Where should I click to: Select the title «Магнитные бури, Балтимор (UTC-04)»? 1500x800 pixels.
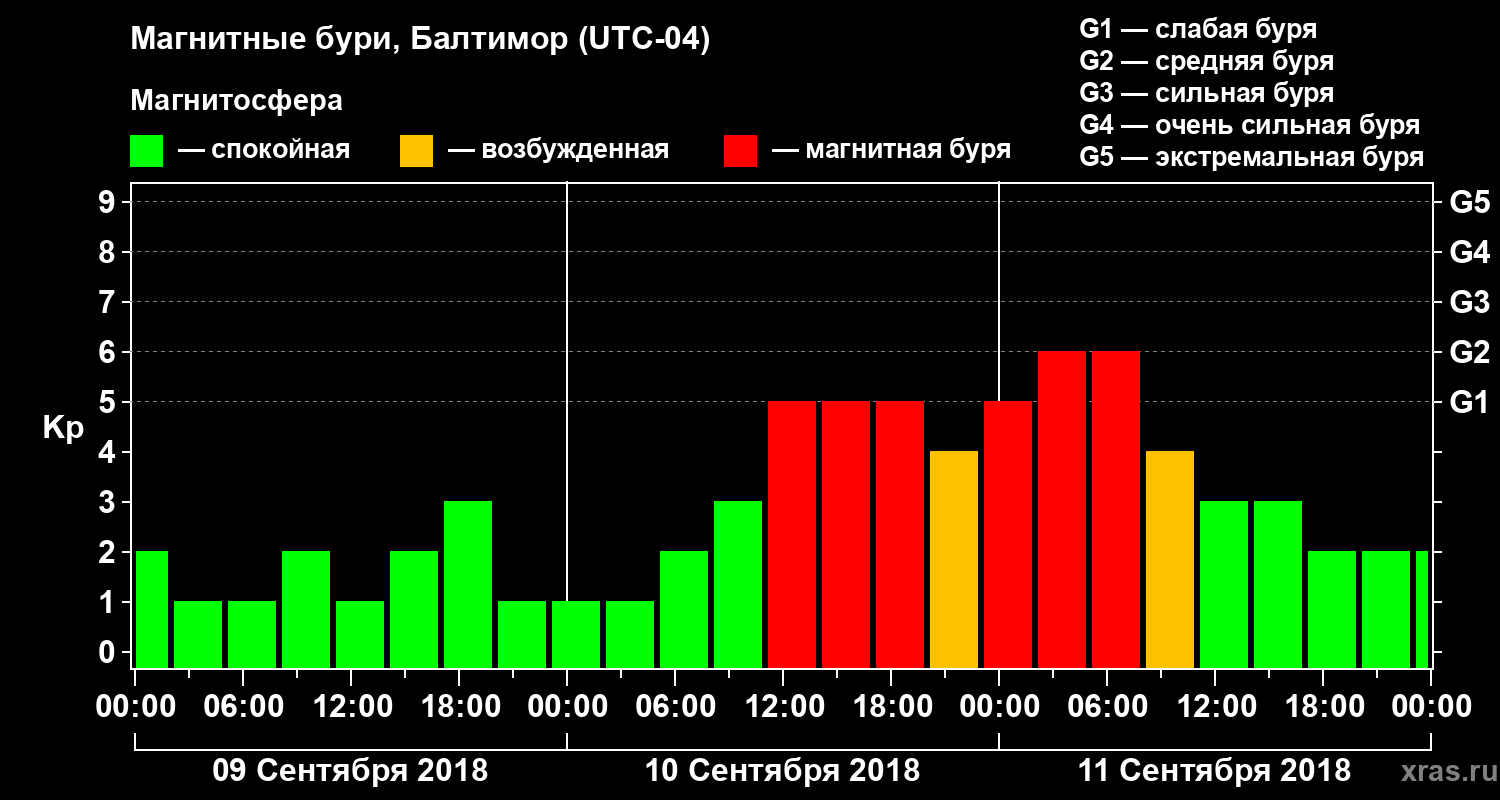coord(420,41)
